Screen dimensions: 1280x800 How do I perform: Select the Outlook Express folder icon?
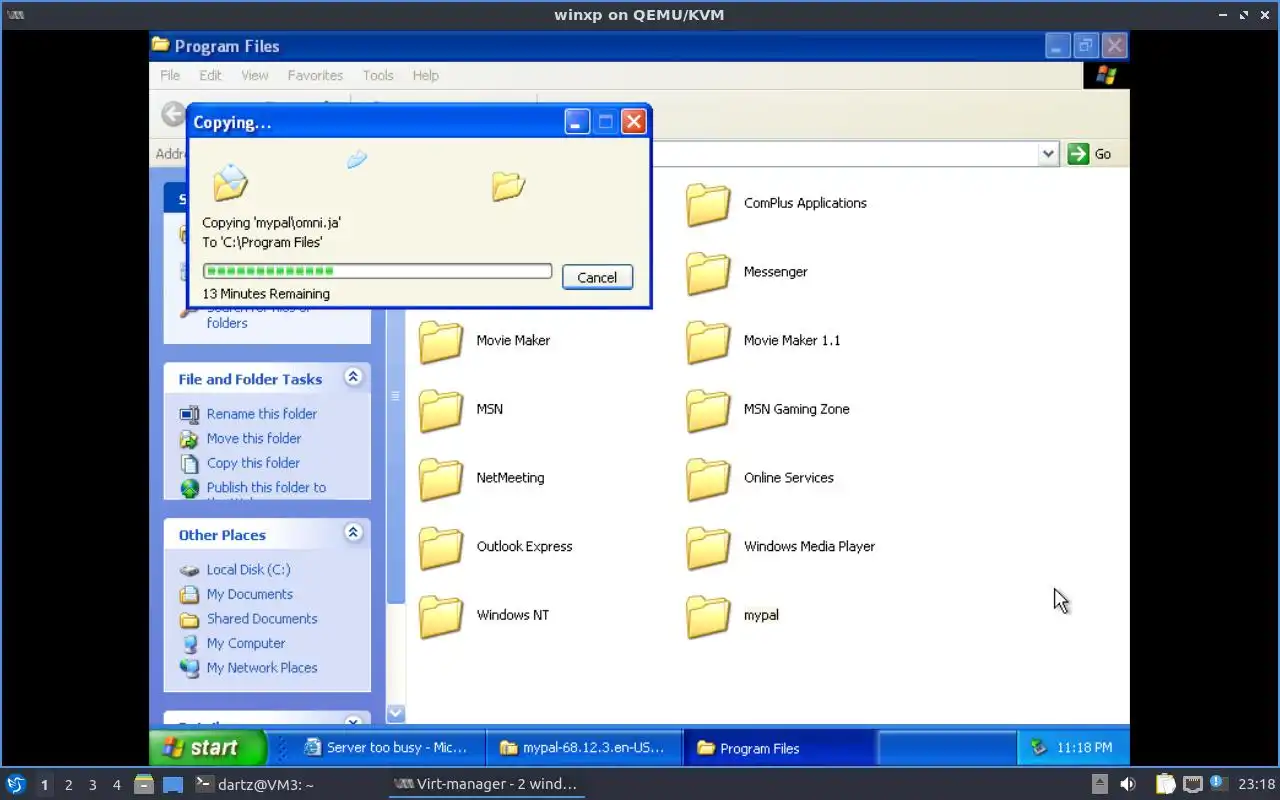(441, 548)
